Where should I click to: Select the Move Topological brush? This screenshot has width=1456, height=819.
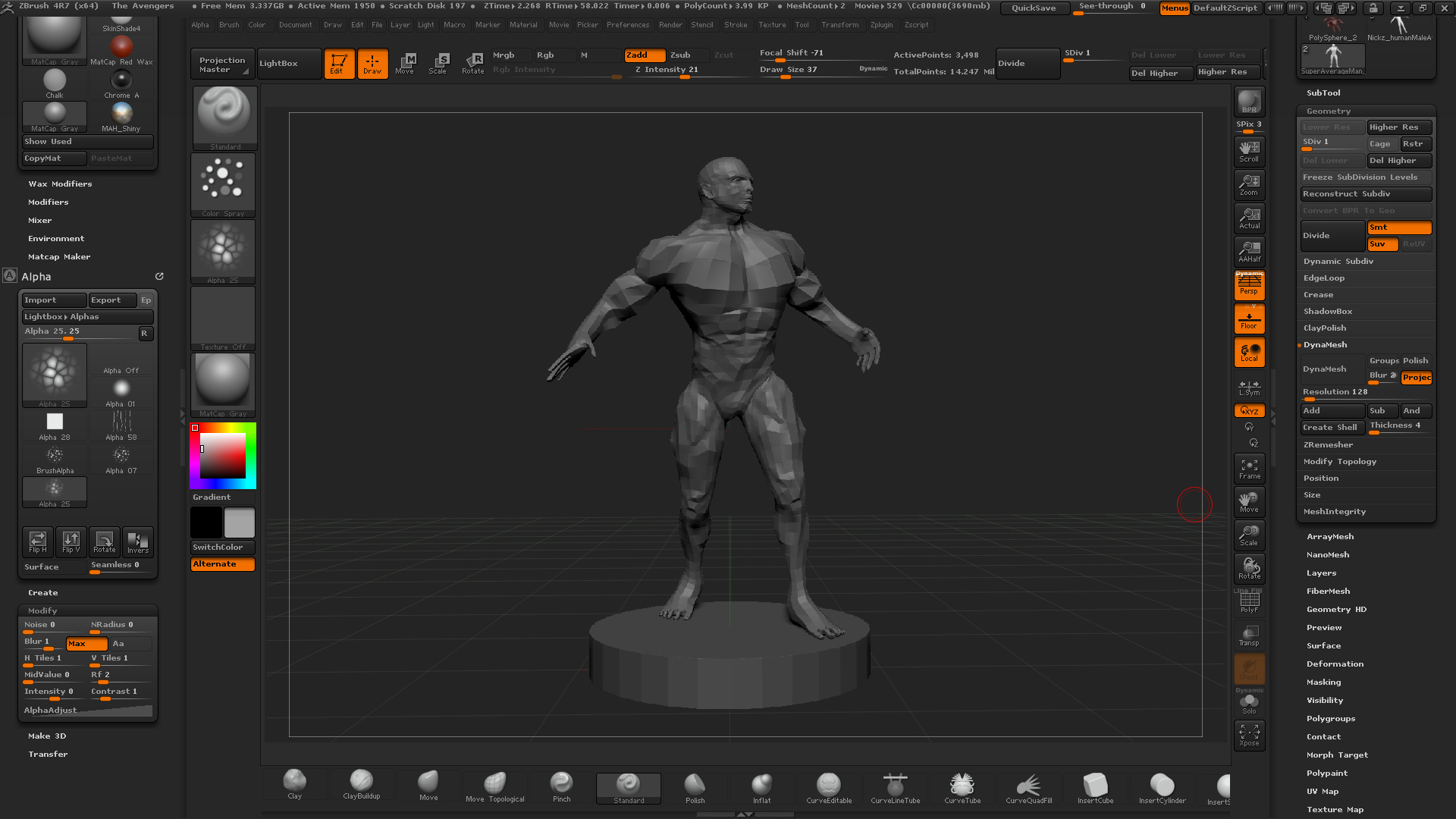click(x=495, y=786)
